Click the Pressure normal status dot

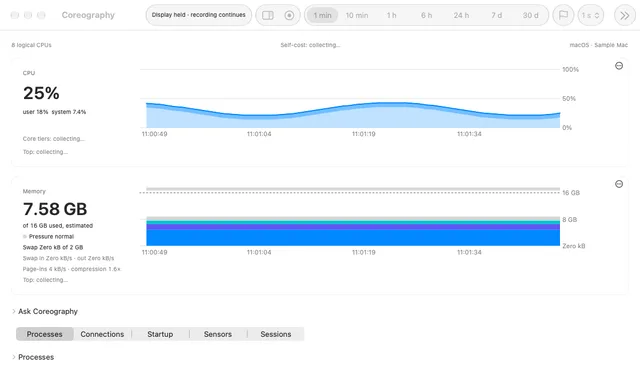[25, 236]
